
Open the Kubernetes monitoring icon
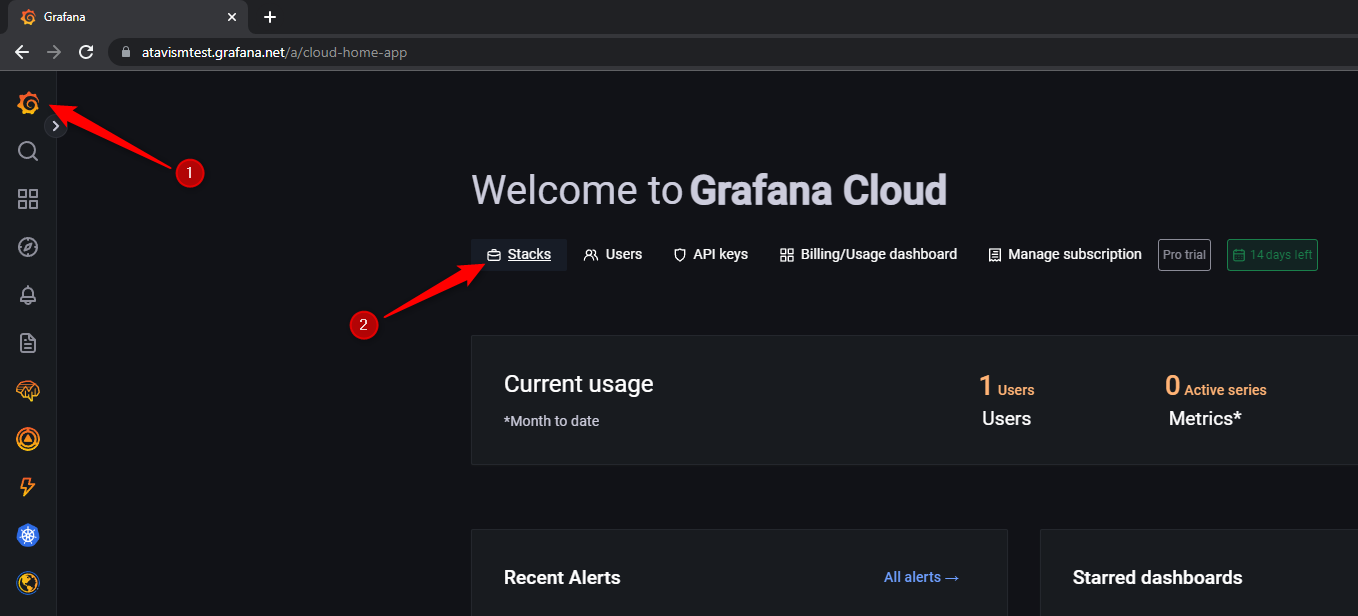28,535
